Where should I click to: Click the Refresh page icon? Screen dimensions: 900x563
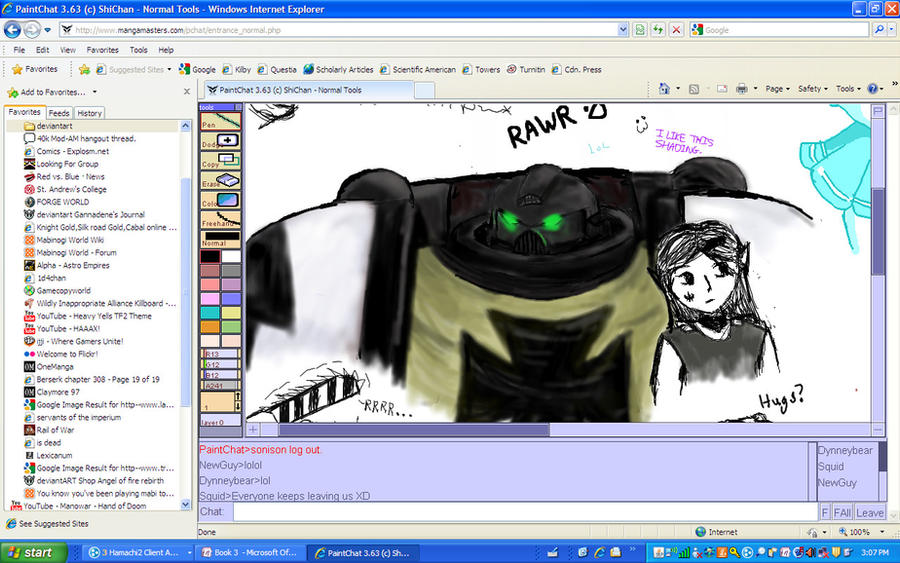click(658, 30)
